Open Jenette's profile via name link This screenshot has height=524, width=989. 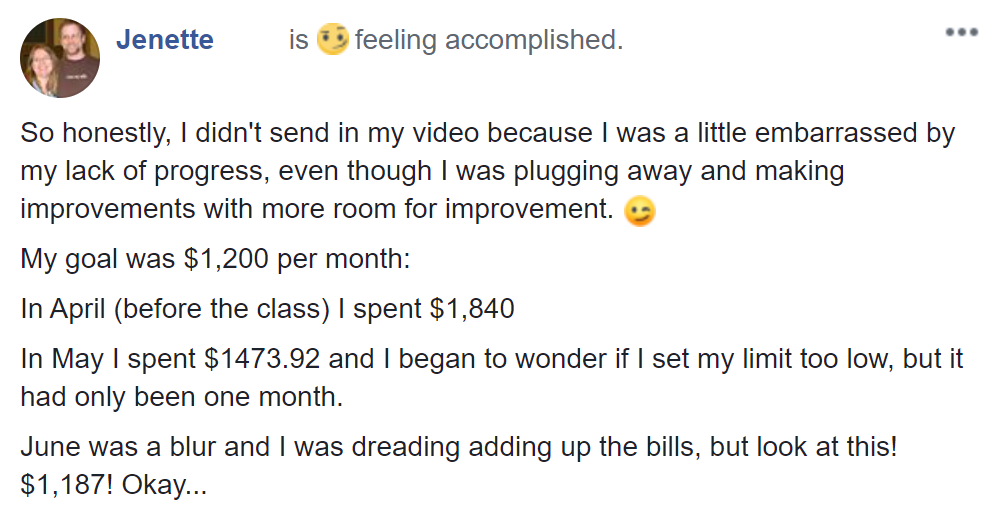[x=165, y=40]
